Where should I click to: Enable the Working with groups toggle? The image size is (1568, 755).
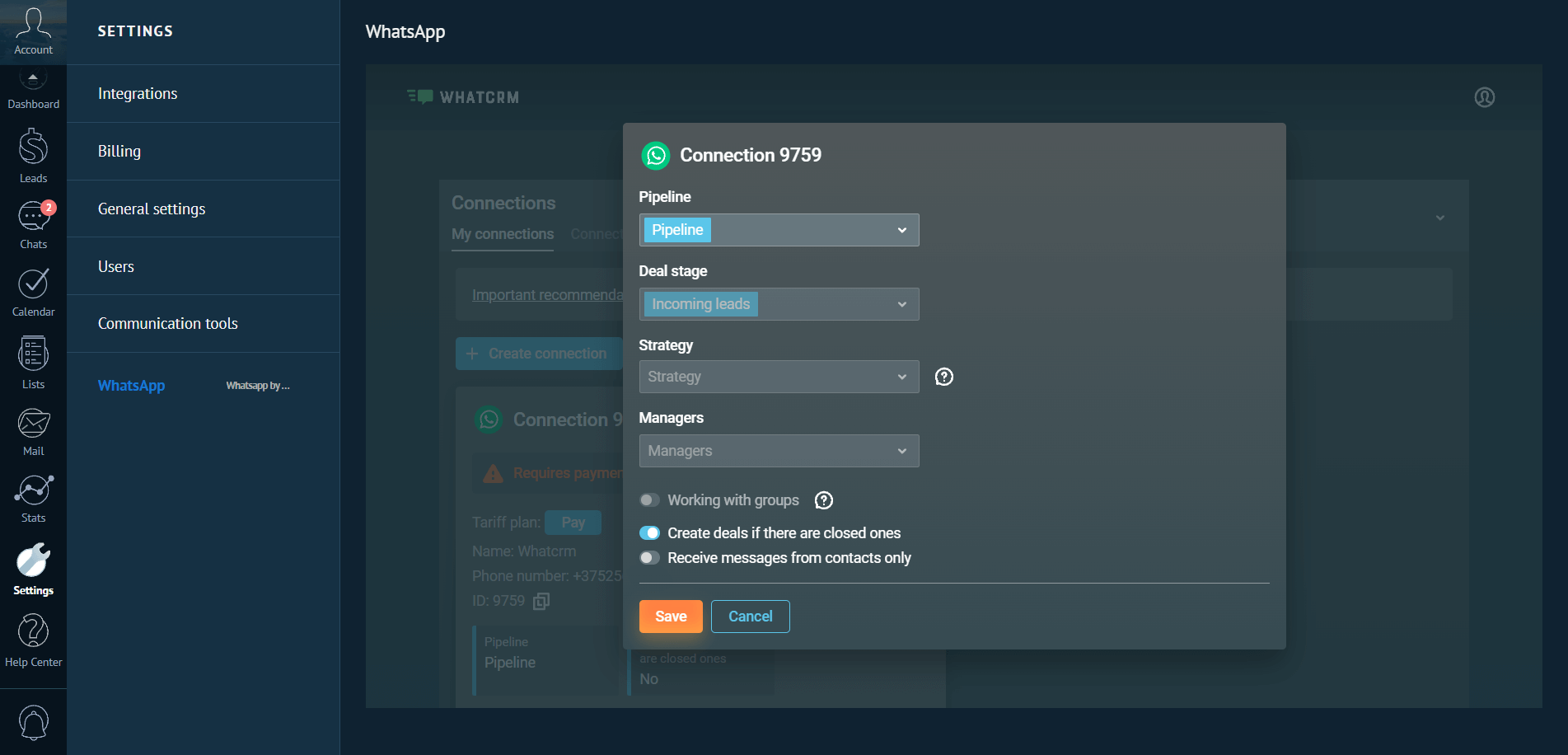[x=649, y=500]
